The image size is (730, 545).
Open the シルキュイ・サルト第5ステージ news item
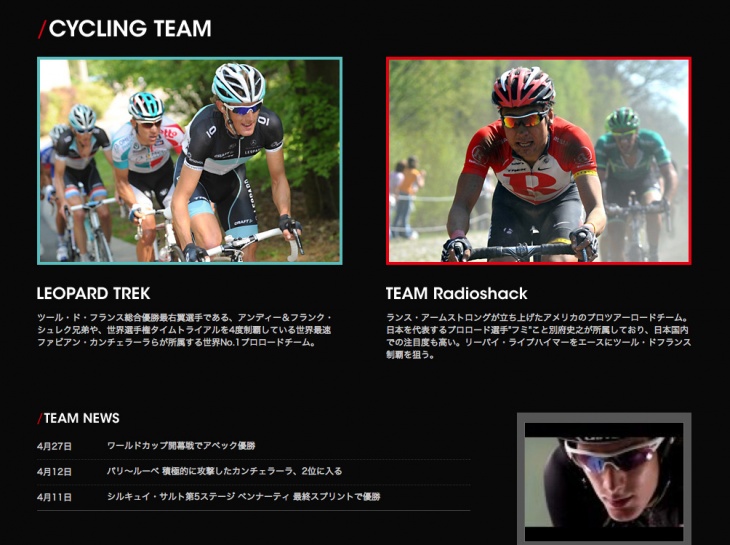coord(243,497)
